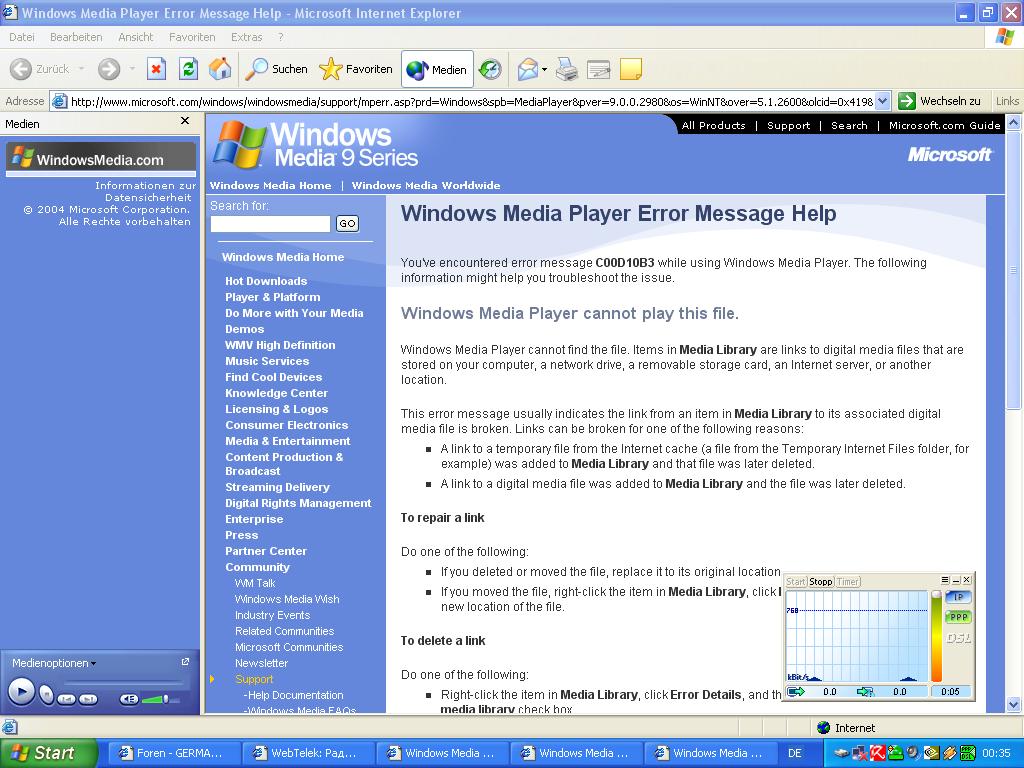Click the mail envelope toolbar icon
1024x768 pixels.
[527, 69]
